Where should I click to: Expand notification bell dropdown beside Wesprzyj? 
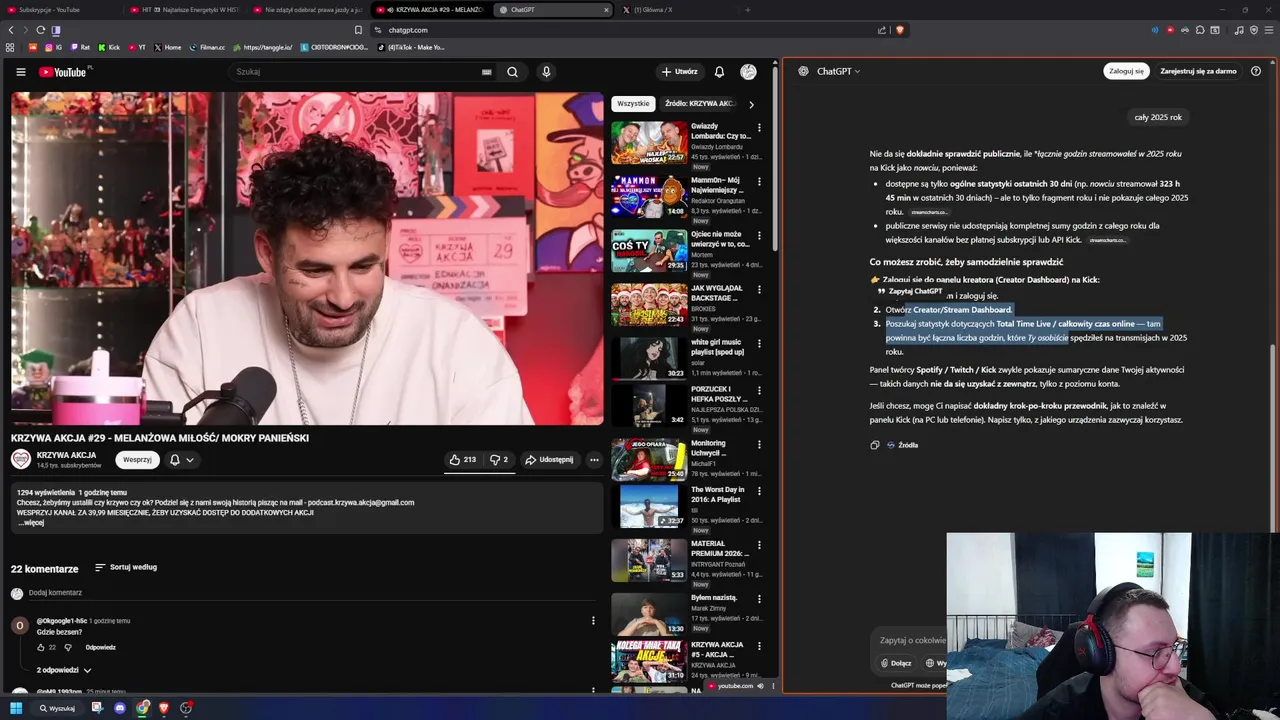click(182, 460)
